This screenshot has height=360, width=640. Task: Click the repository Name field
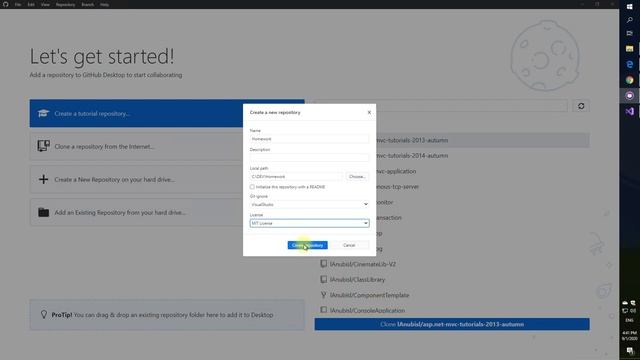[x=309, y=139]
